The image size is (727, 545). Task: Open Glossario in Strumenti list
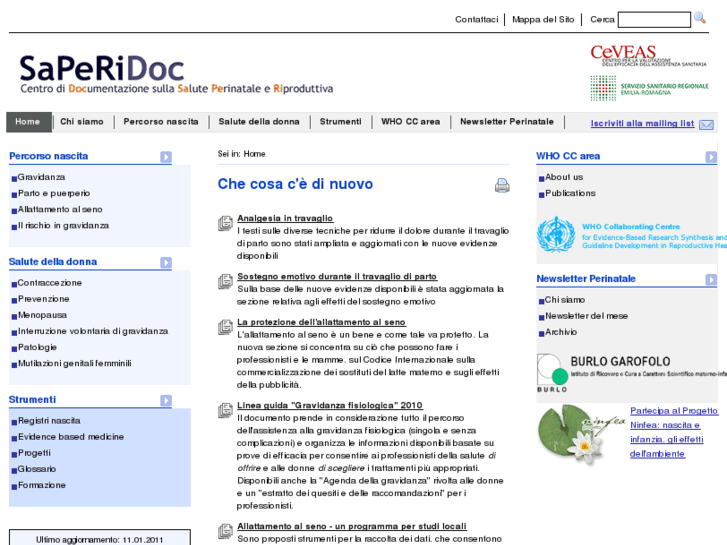[x=37, y=469]
